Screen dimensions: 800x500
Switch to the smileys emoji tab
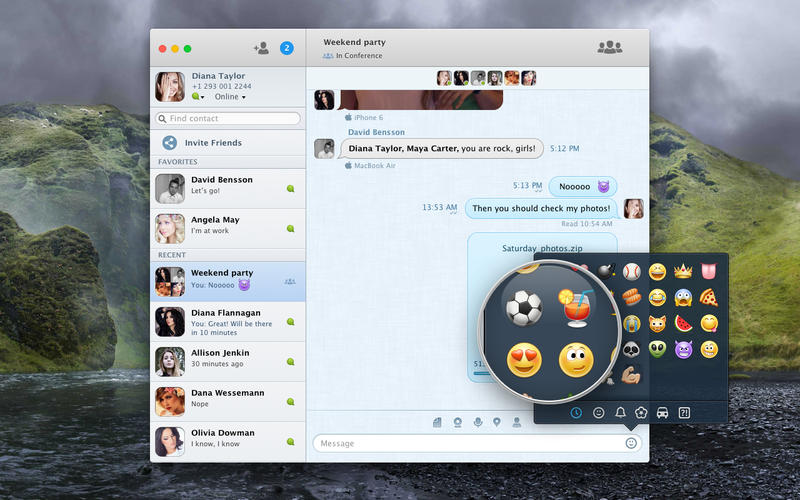tap(599, 412)
